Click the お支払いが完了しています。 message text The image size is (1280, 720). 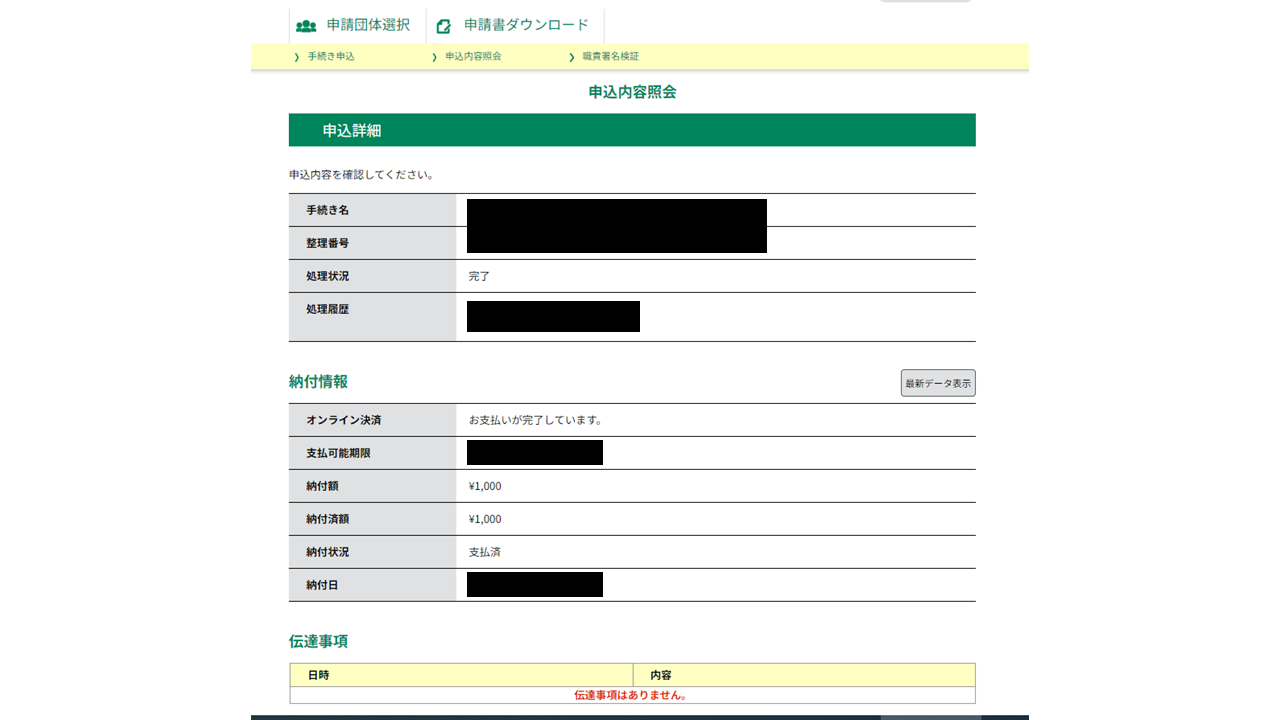[x=535, y=420]
